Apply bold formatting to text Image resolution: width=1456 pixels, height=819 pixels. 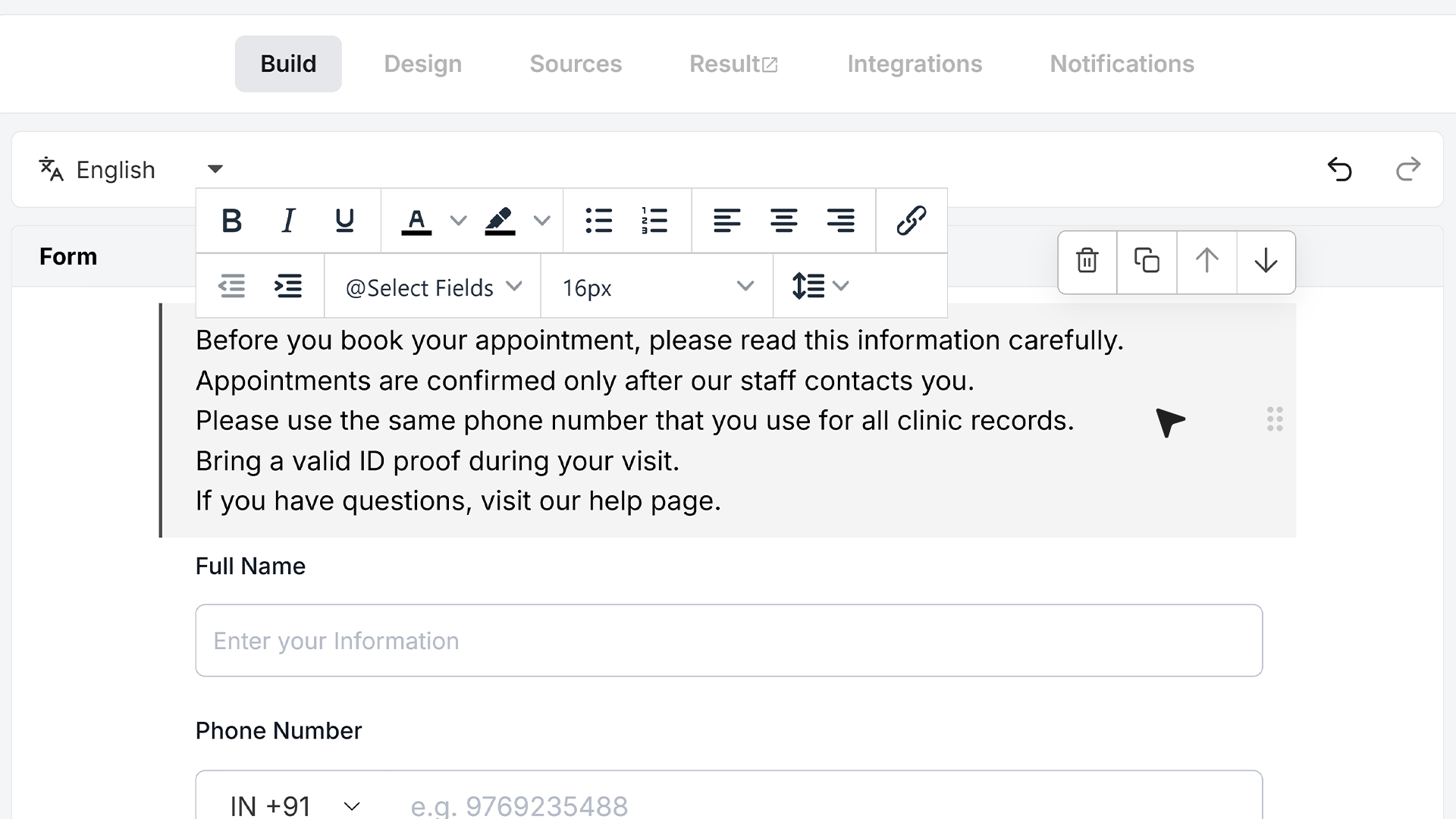231,221
